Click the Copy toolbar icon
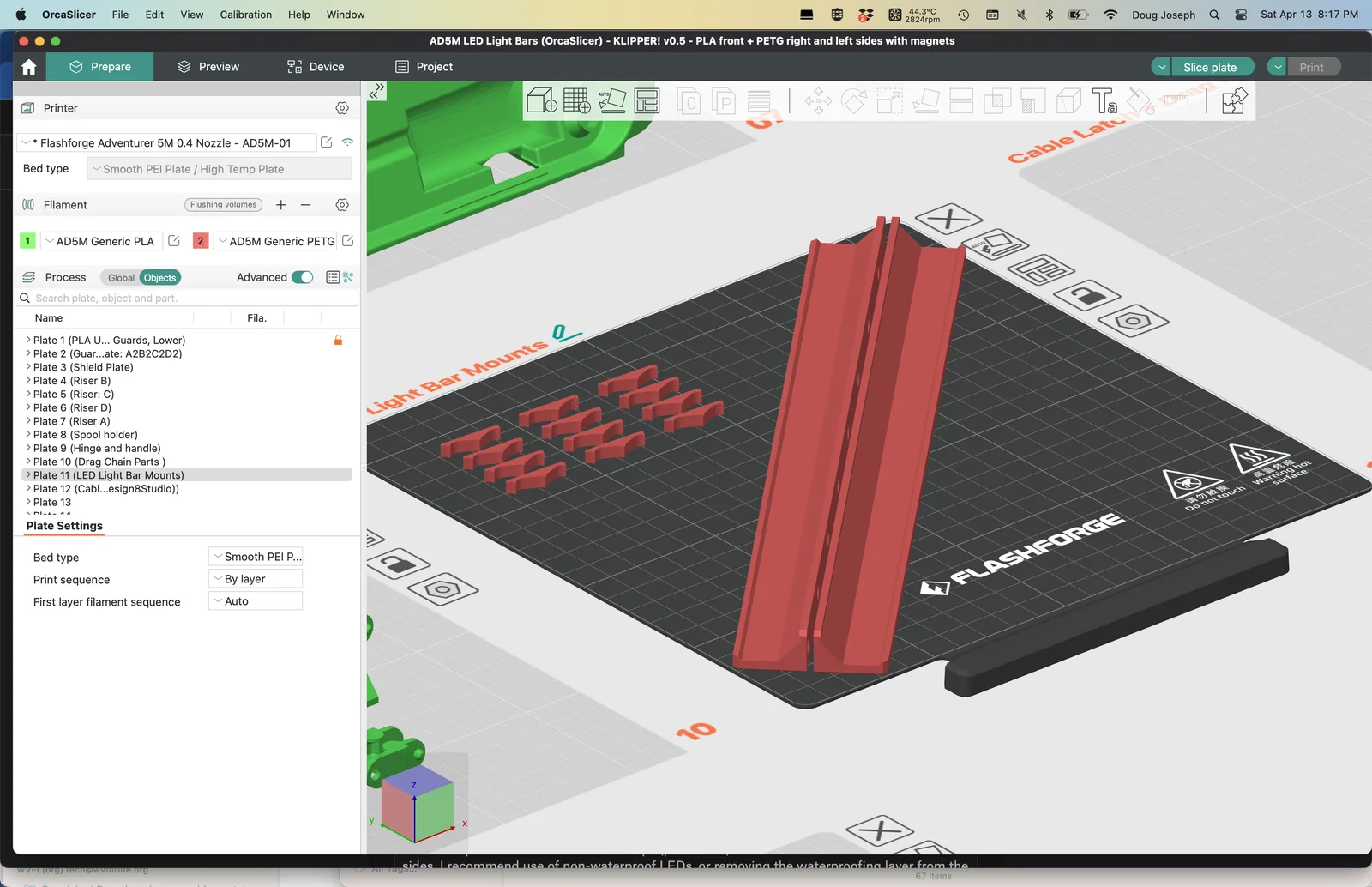This screenshot has height=887, width=1372. click(689, 101)
